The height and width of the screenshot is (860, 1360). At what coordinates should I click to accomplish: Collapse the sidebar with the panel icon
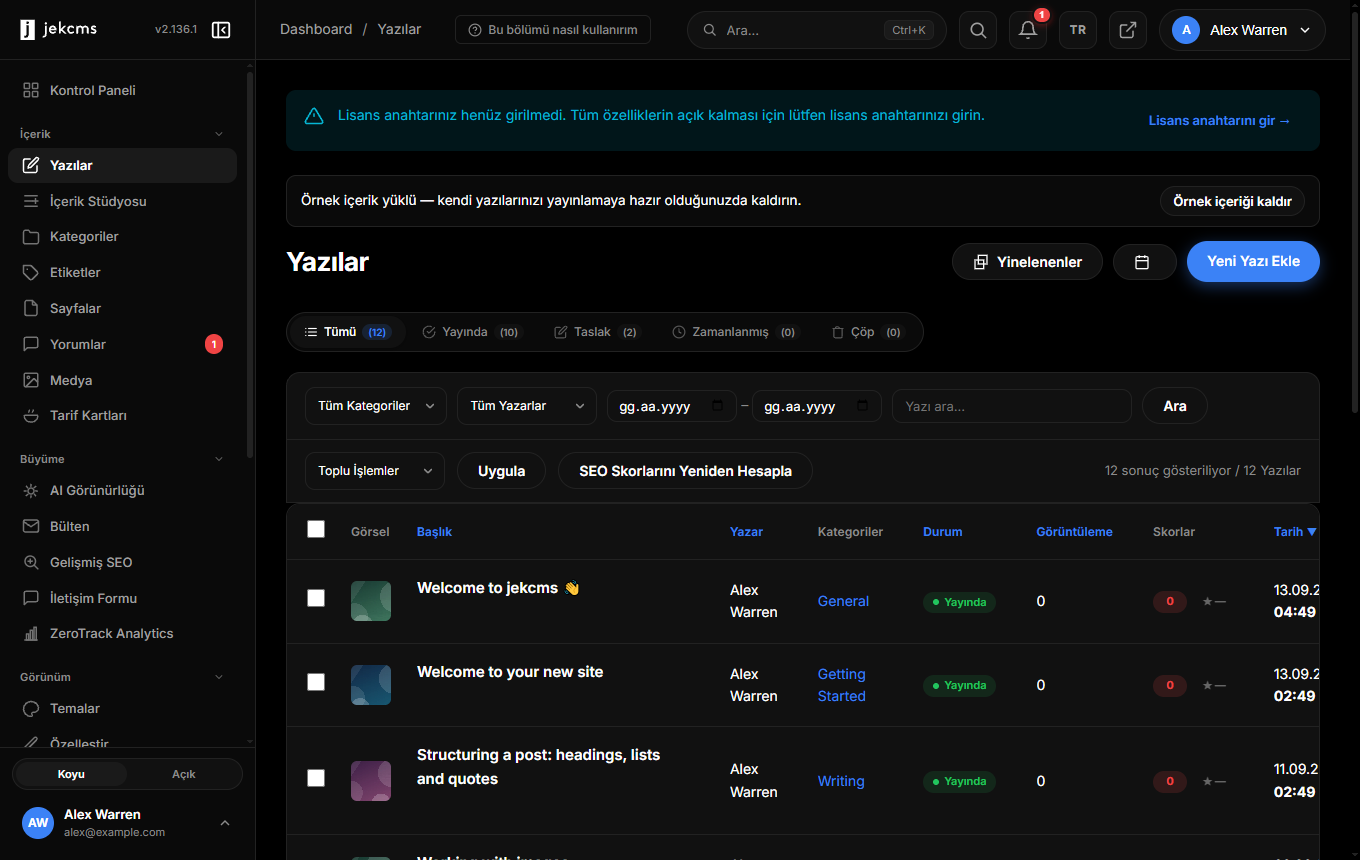tap(221, 30)
